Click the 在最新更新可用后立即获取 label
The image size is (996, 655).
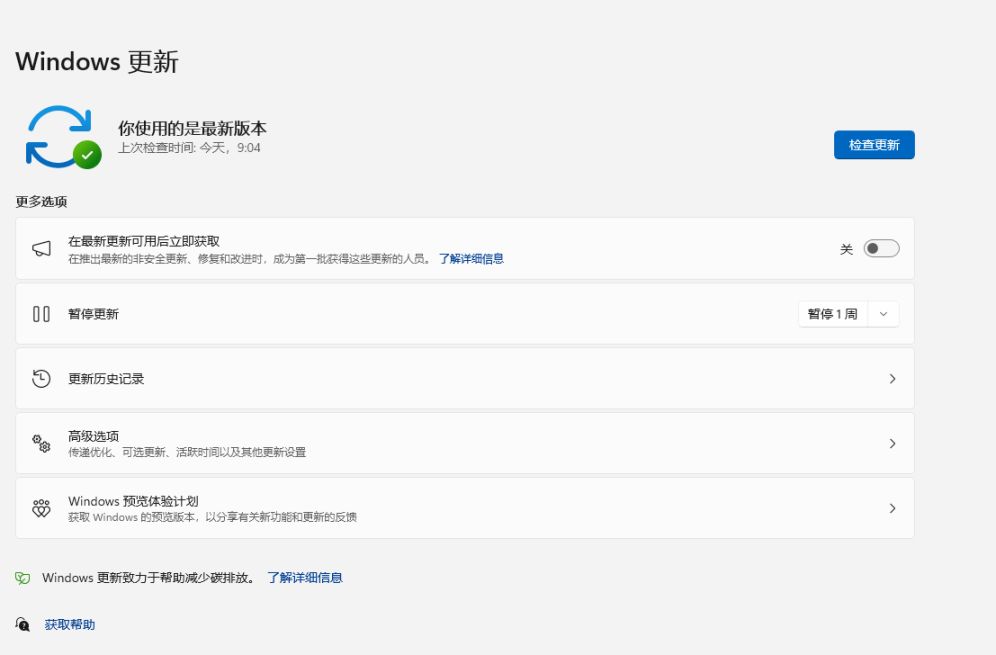tap(144, 241)
